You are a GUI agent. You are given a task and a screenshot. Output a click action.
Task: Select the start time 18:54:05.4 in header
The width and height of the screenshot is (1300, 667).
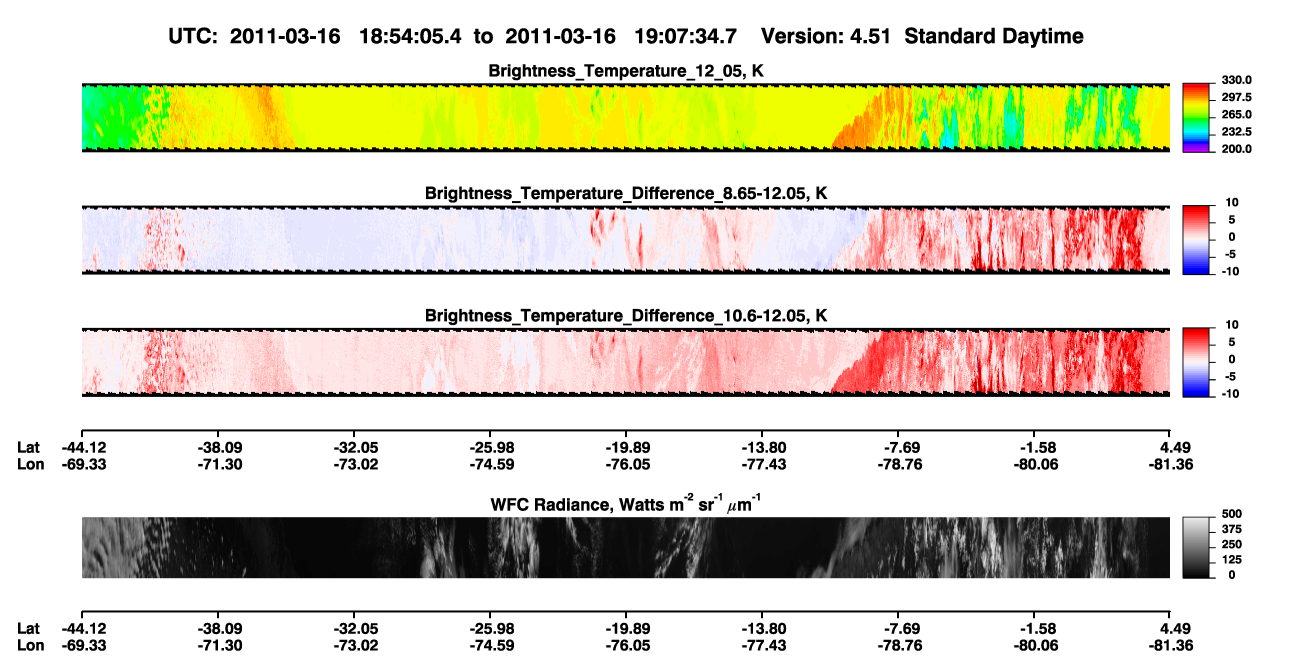[412, 36]
